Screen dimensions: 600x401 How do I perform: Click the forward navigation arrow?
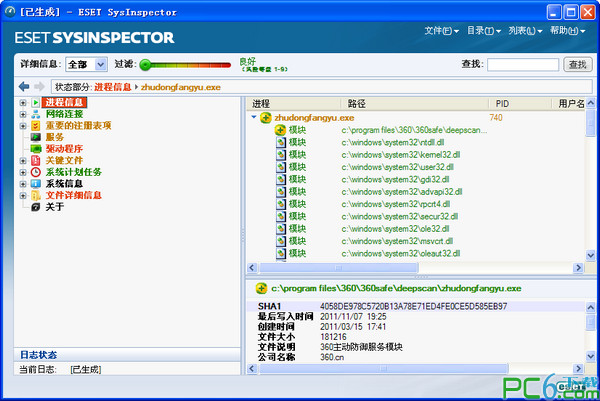[x=39, y=86]
